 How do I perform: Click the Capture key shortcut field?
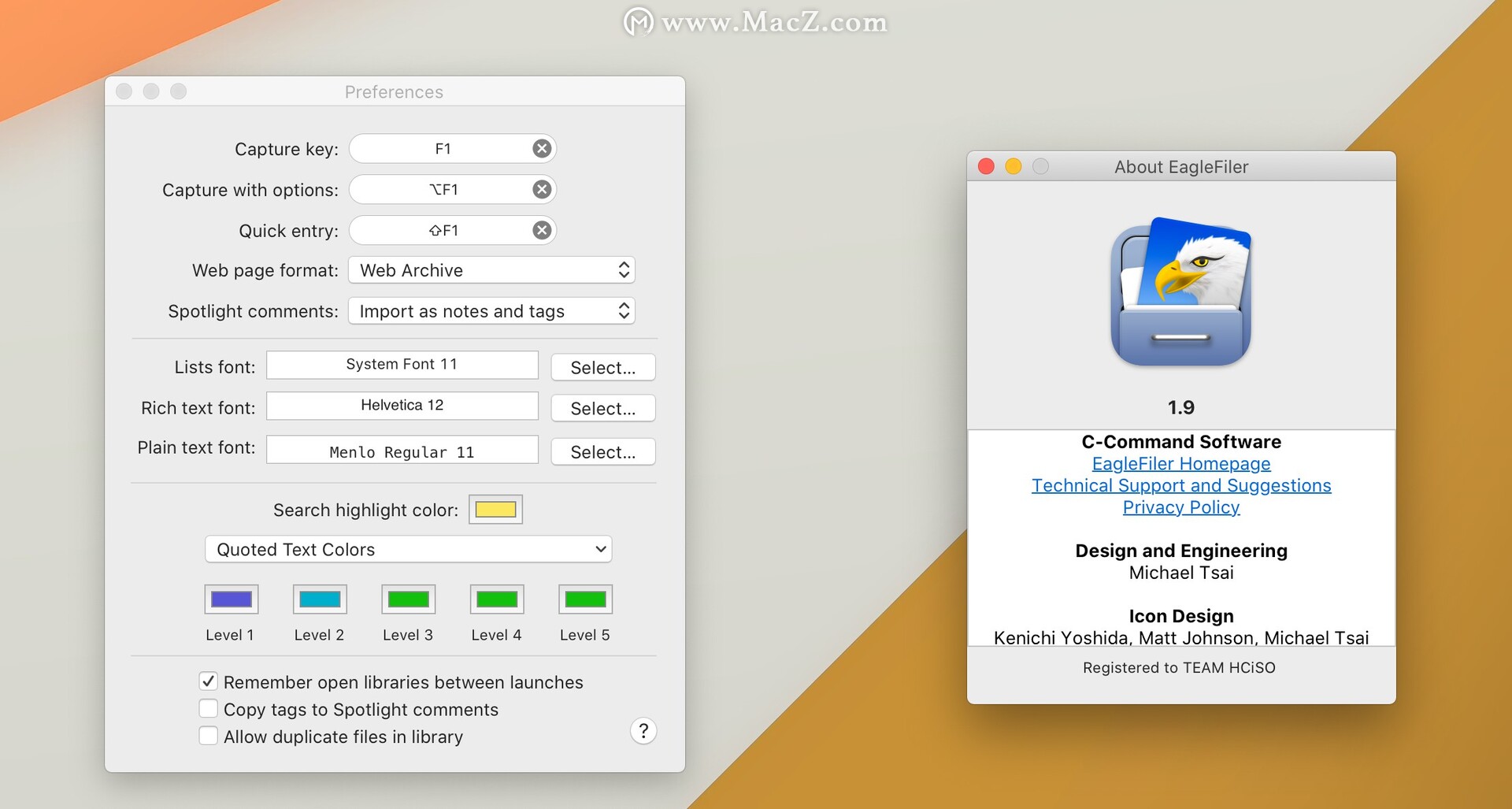453,148
